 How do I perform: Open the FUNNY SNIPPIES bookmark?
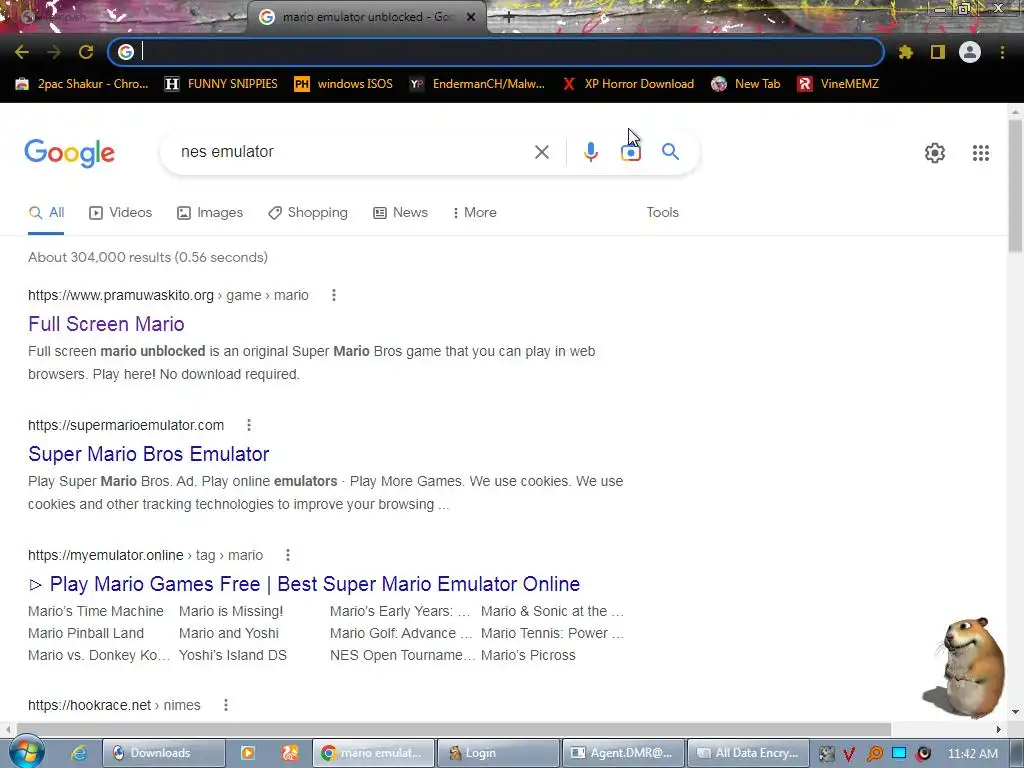coord(221,84)
